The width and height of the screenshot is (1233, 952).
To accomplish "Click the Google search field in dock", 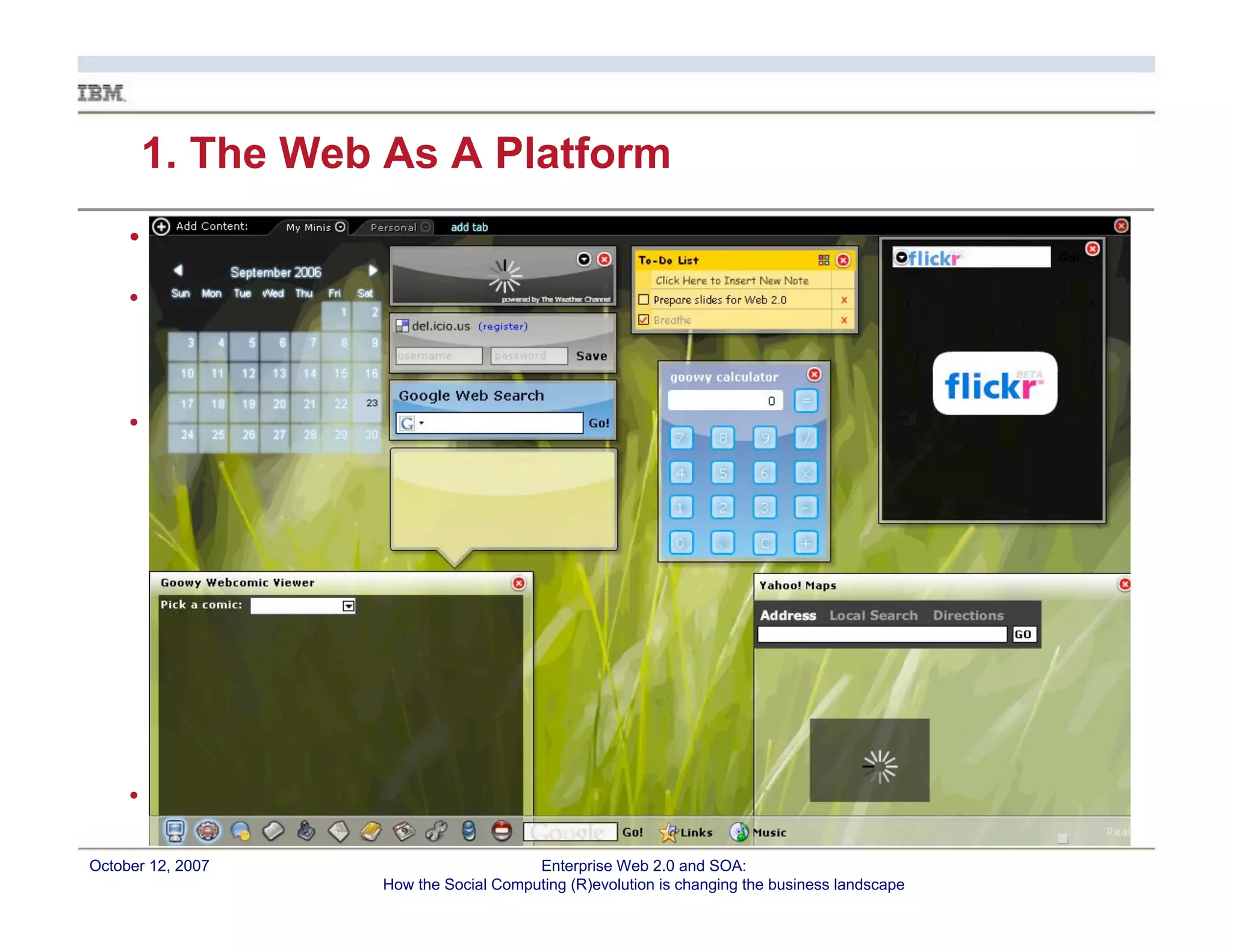I will click(x=570, y=832).
